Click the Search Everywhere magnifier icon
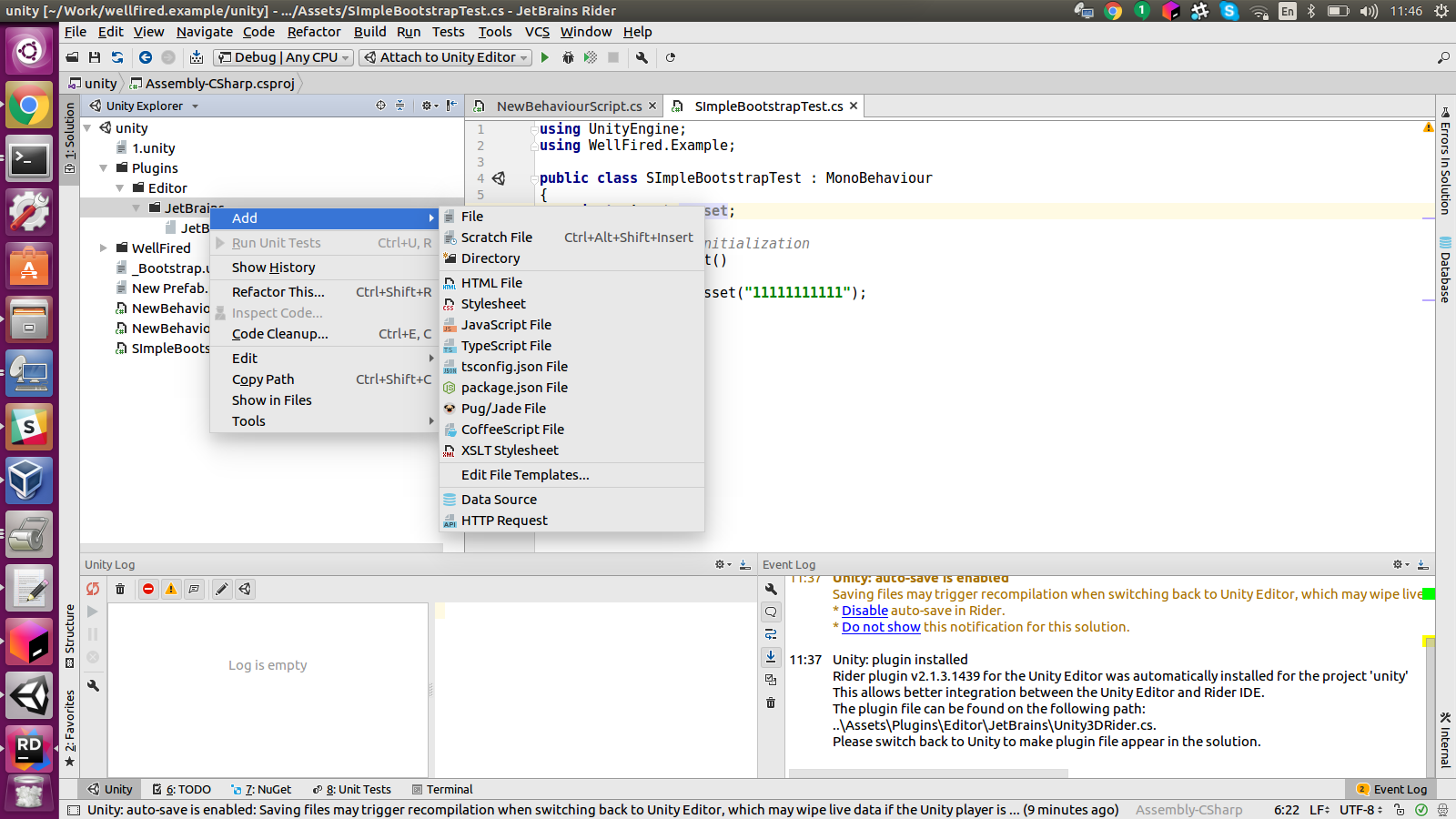This screenshot has height=819, width=1456. tap(1443, 57)
